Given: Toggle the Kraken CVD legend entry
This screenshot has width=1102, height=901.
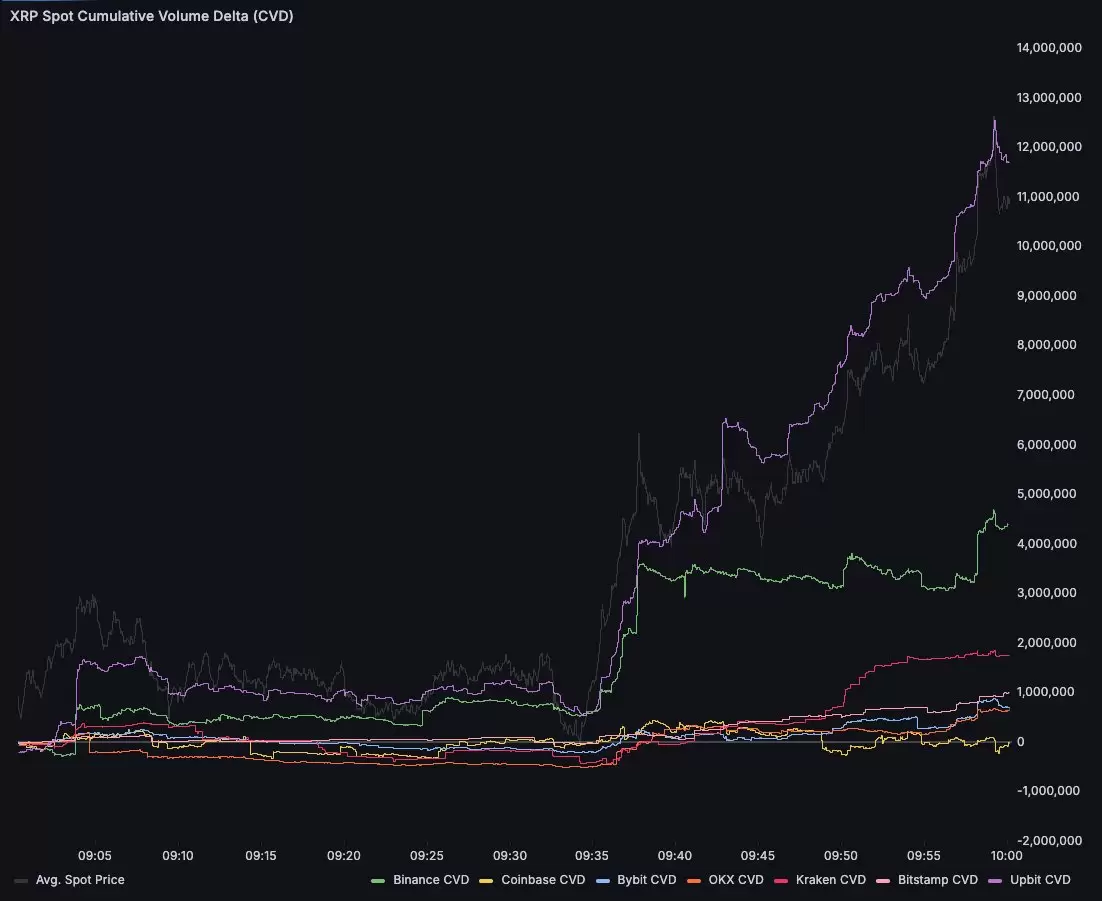Looking at the screenshot, I should click(820, 880).
